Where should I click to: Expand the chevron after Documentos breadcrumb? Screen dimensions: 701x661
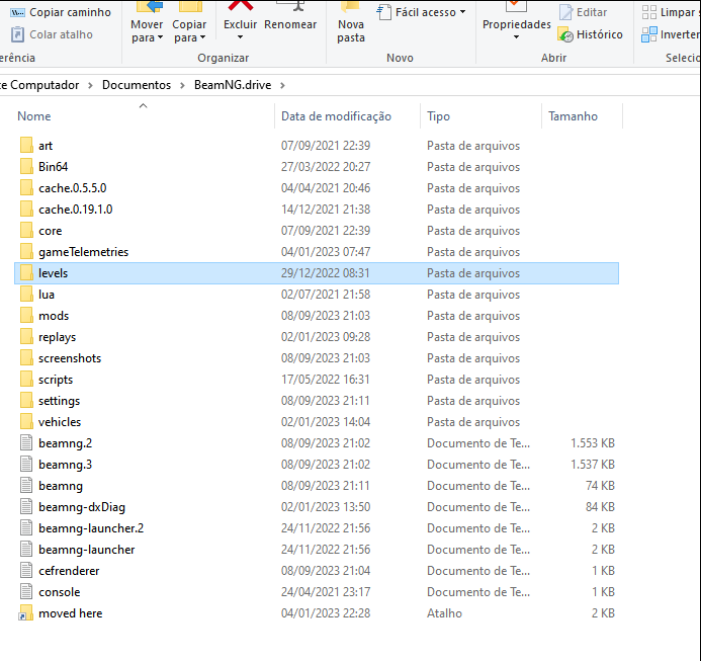coord(182,85)
